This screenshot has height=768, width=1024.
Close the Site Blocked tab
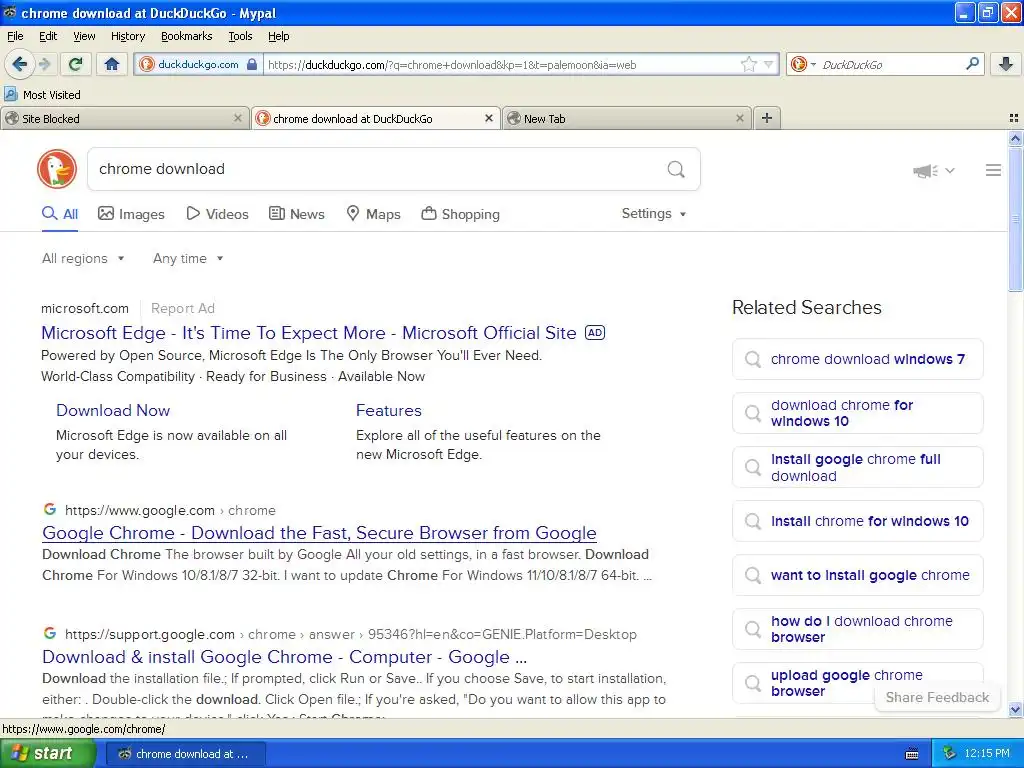click(238, 118)
